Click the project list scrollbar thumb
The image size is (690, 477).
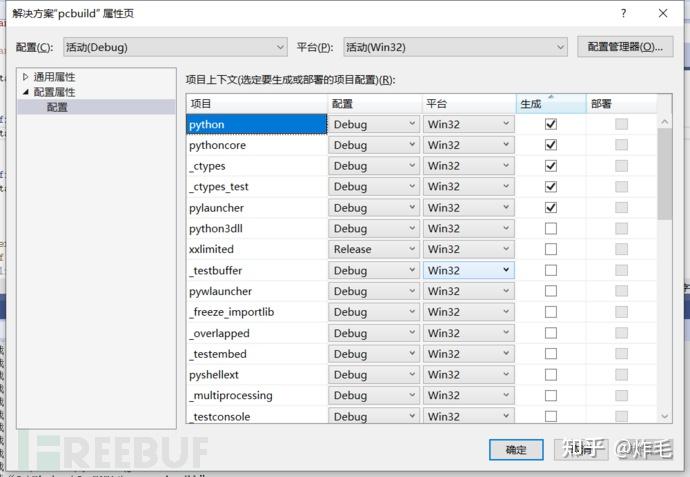tap(664, 174)
